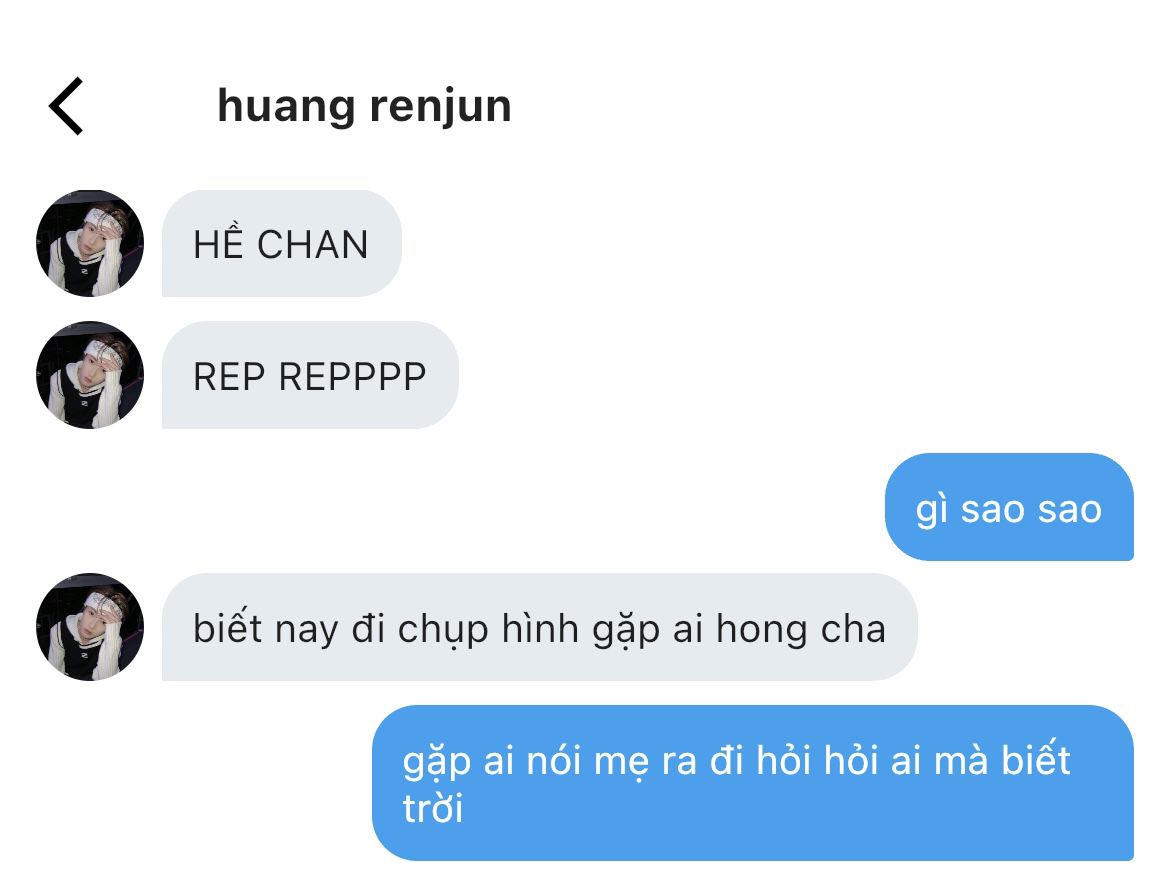Select the HỀ CHAN message bubble
Viewport: 1169px width, 880px height.
(x=282, y=243)
